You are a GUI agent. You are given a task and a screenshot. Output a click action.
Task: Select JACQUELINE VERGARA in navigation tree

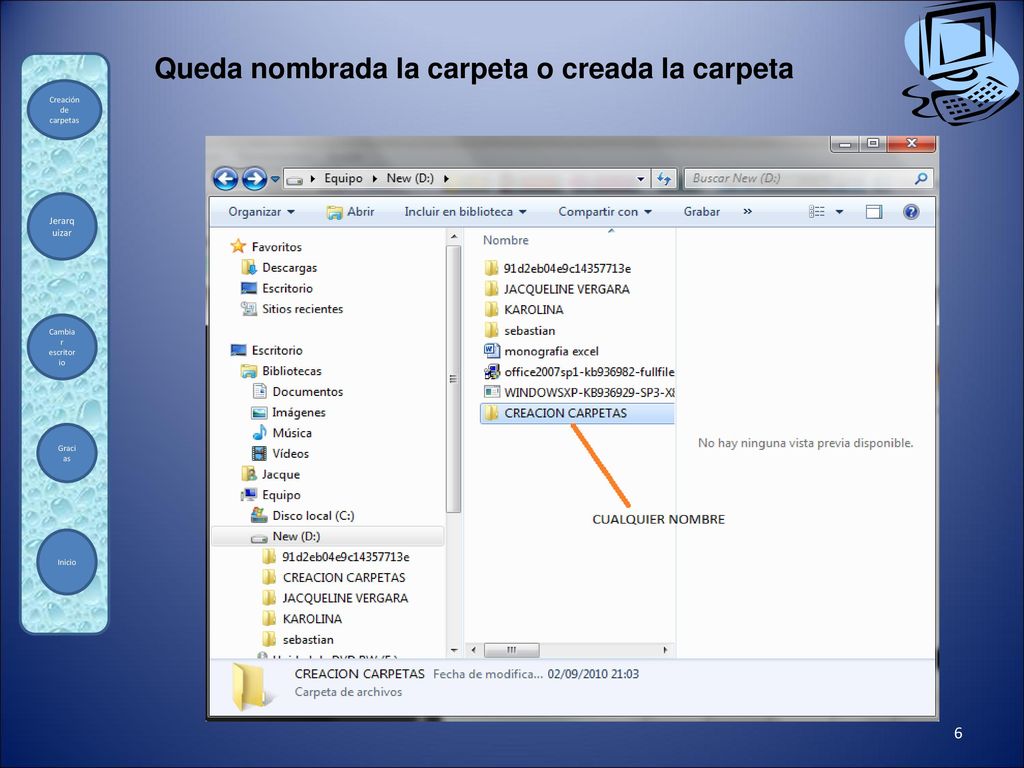pos(335,598)
